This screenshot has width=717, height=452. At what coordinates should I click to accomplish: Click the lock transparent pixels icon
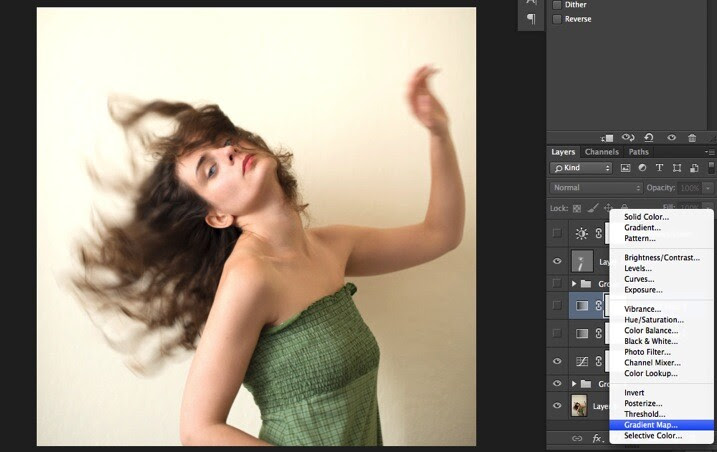tap(577, 209)
